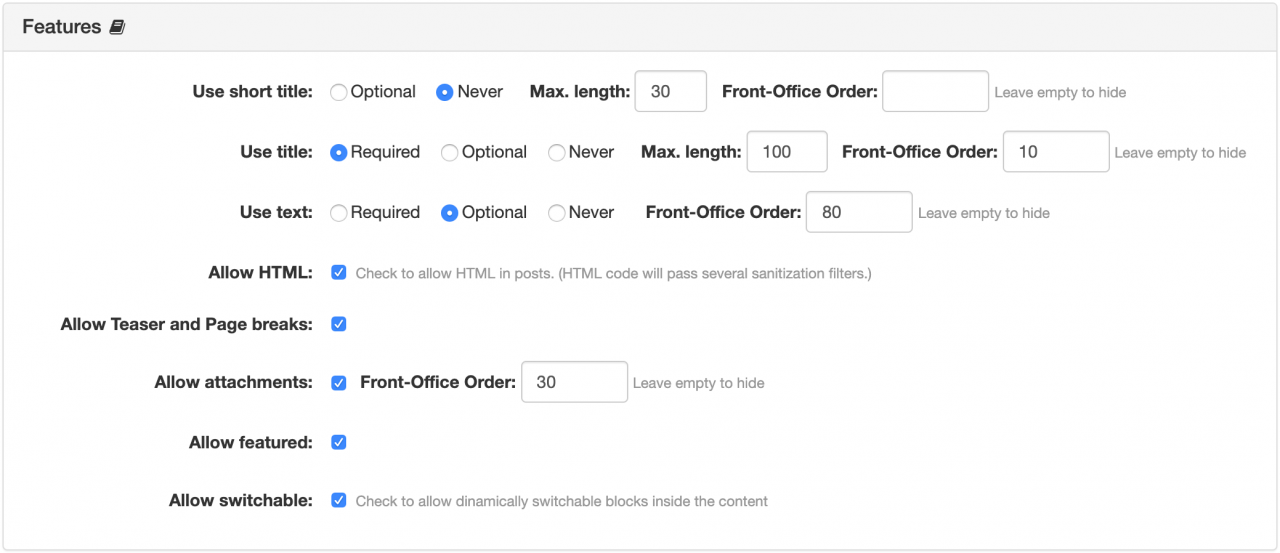
Task: Click Allow Teaser and Page breaks label
Action: [187, 324]
